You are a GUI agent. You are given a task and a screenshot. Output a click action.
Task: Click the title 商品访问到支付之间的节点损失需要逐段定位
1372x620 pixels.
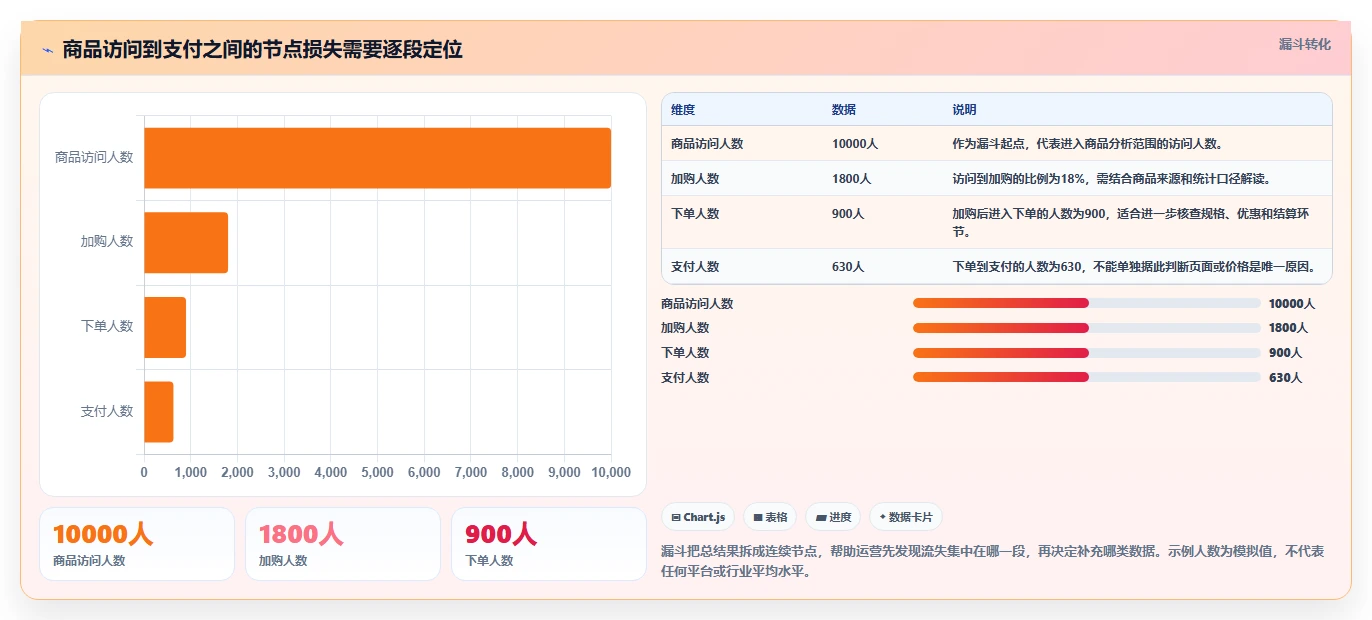point(262,50)
